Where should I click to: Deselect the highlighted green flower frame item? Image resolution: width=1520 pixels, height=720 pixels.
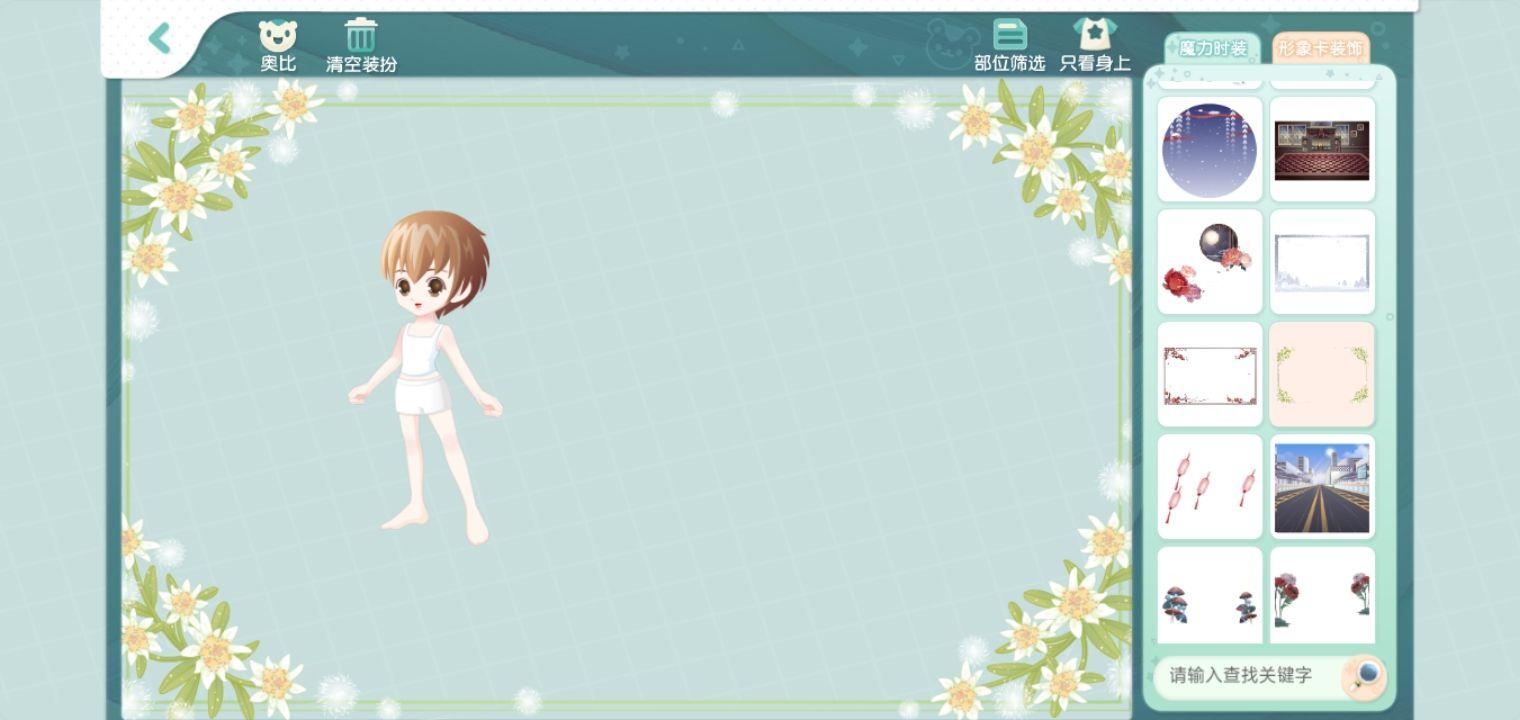coord(1322,375)
